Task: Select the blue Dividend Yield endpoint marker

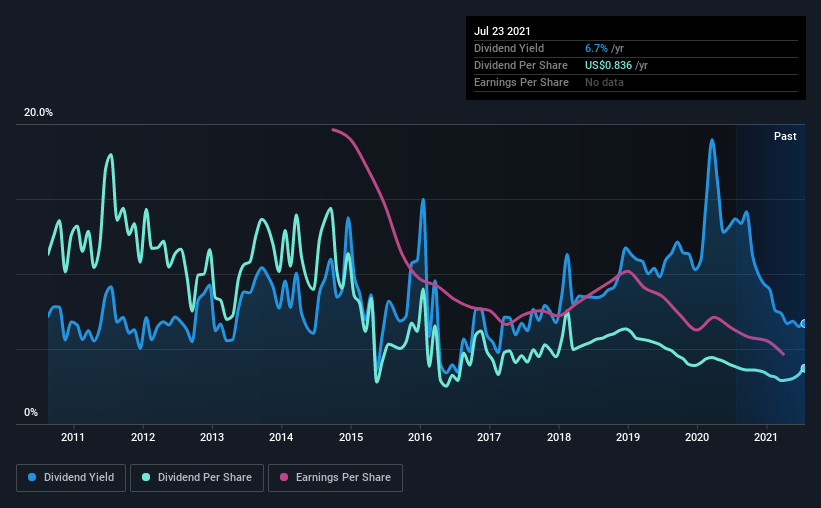Action: (804, 324)
